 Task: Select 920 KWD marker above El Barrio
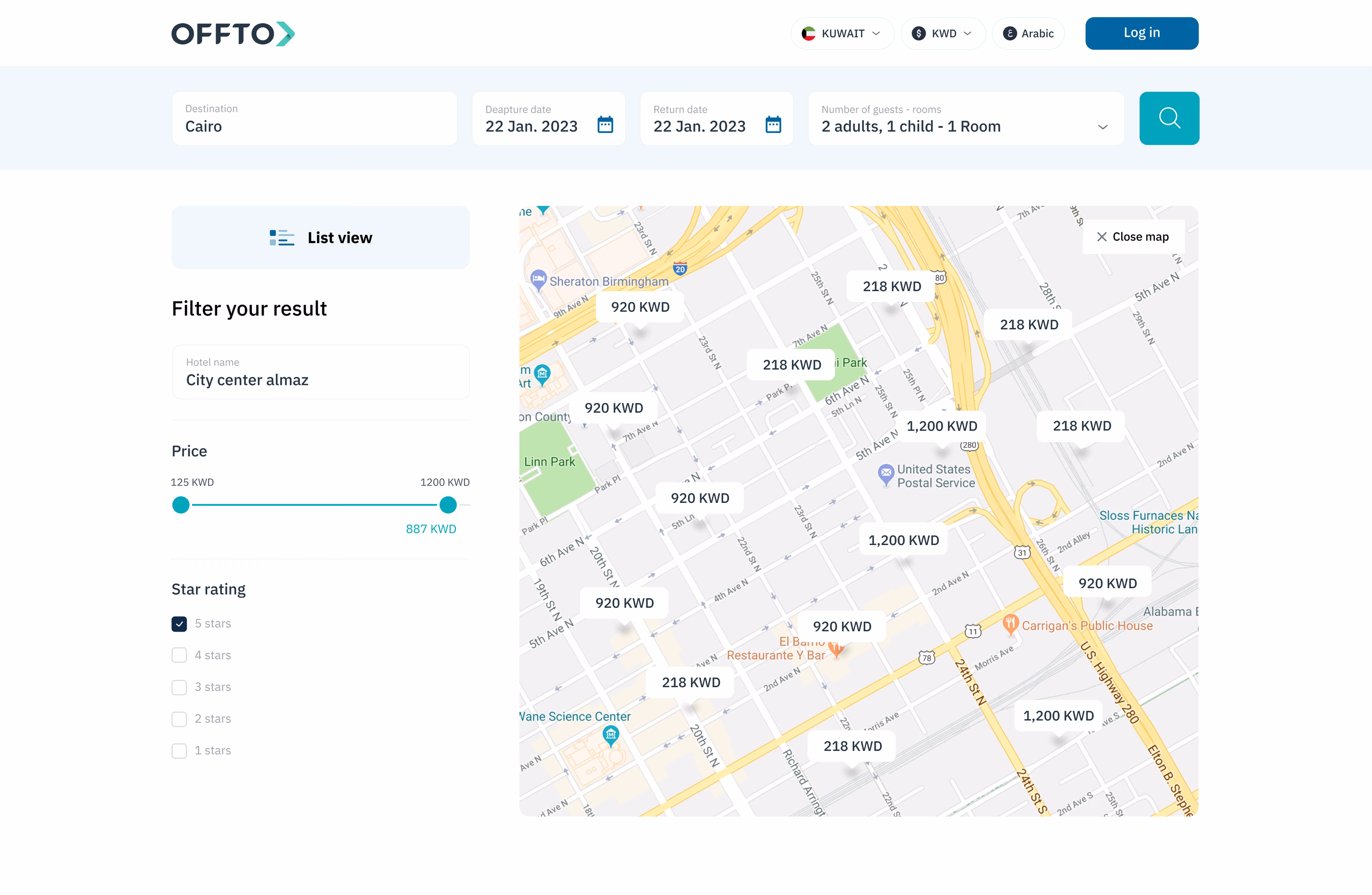pos(842,627)
